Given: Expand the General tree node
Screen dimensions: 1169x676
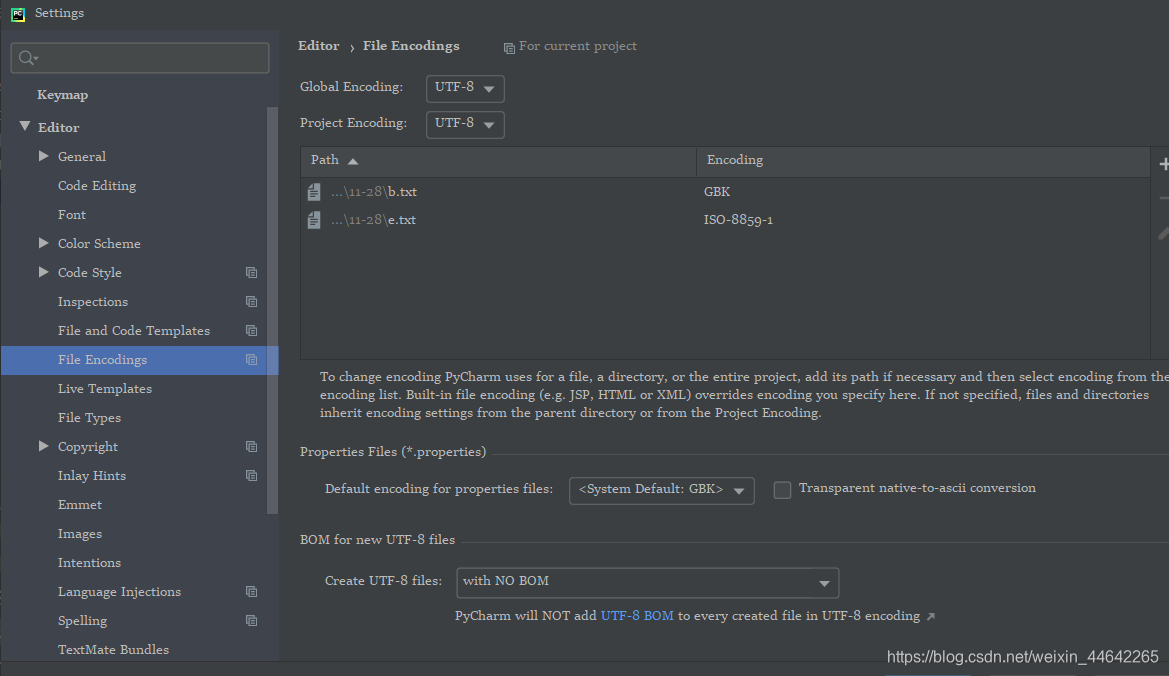Looking at the screenshot, I should point(43,156).
